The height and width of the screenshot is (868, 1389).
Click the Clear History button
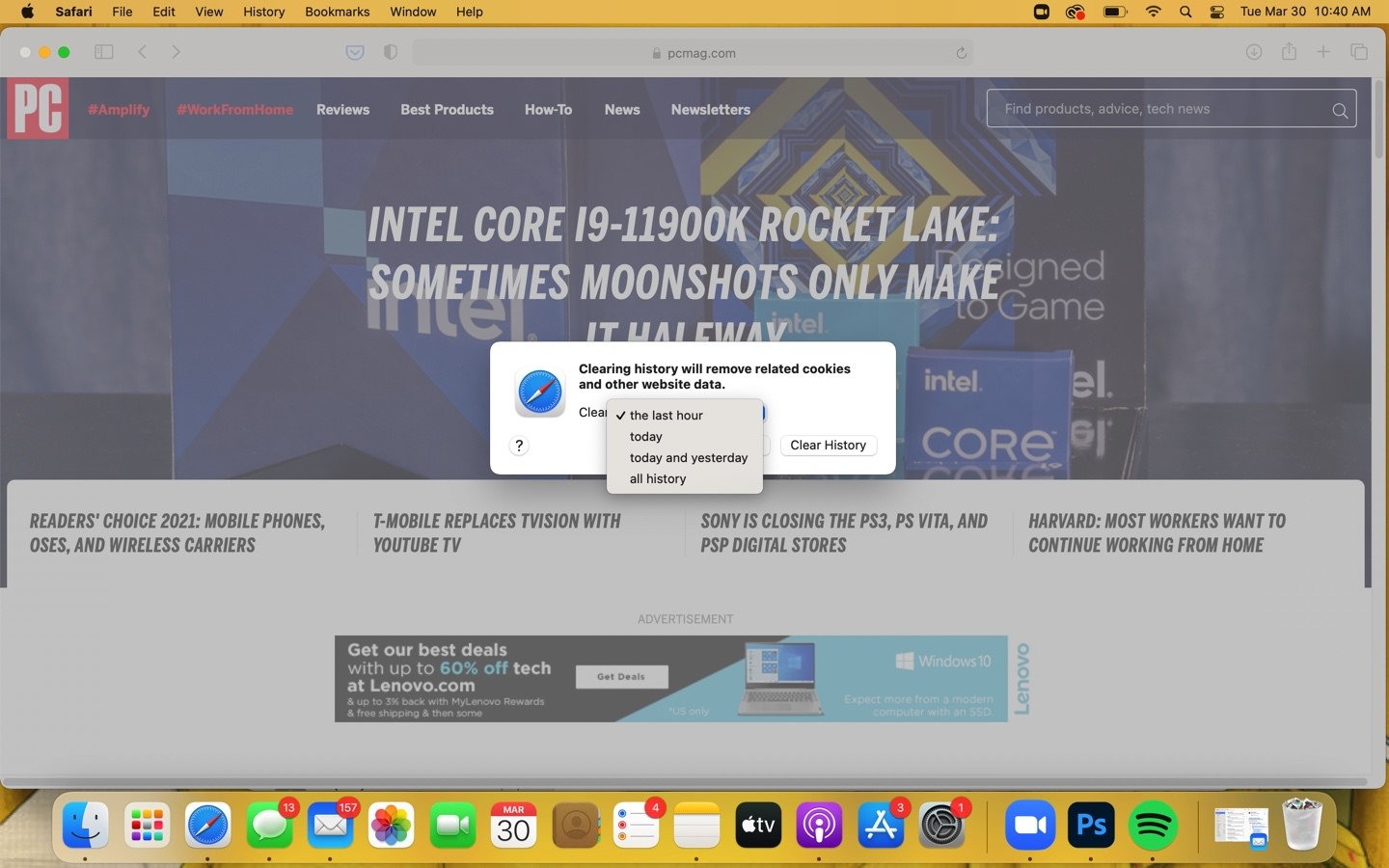829,446
